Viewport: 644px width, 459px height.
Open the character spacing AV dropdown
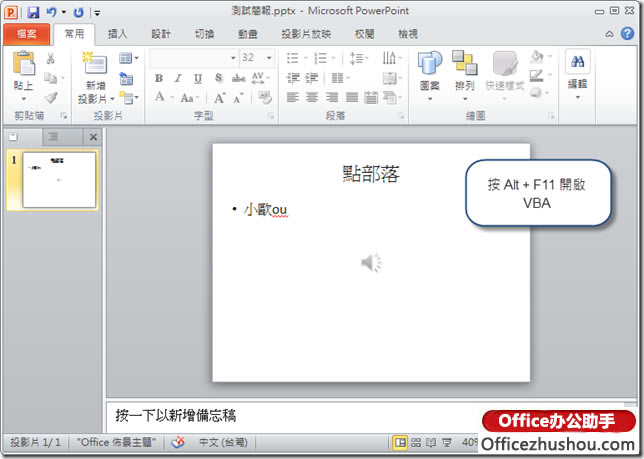(260, 78)
